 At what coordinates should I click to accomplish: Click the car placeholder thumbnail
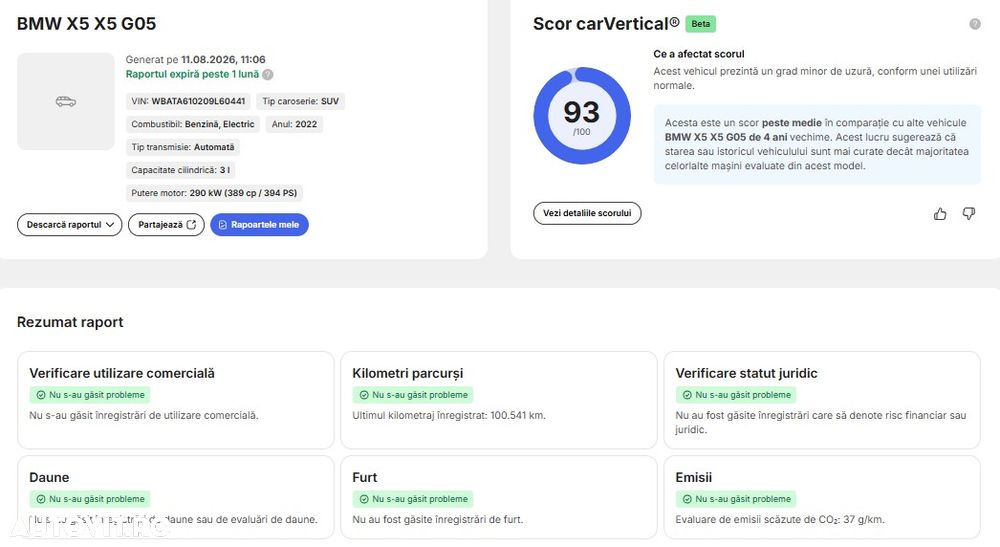coord(66,101)
